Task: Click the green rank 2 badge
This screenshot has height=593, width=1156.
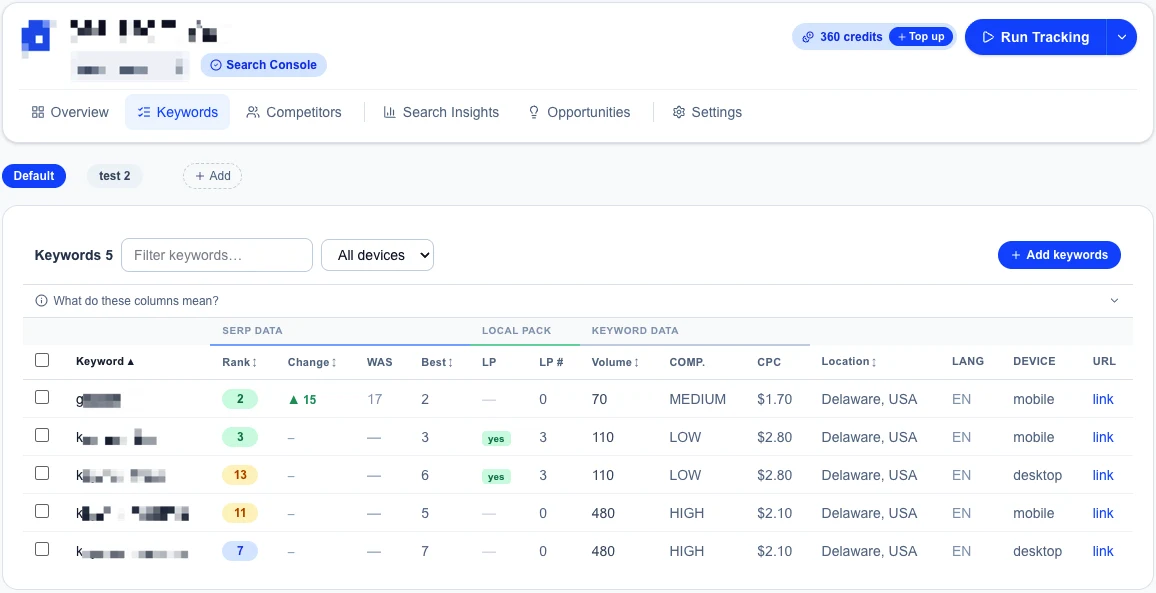Action: click(x=240, y=400)
